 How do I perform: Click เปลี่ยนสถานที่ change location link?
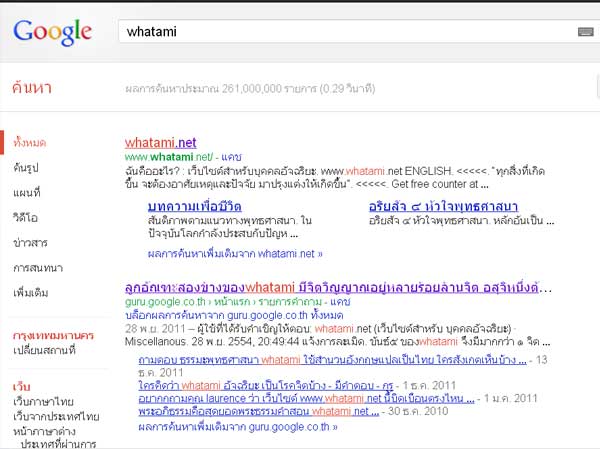tap(44, 350)
